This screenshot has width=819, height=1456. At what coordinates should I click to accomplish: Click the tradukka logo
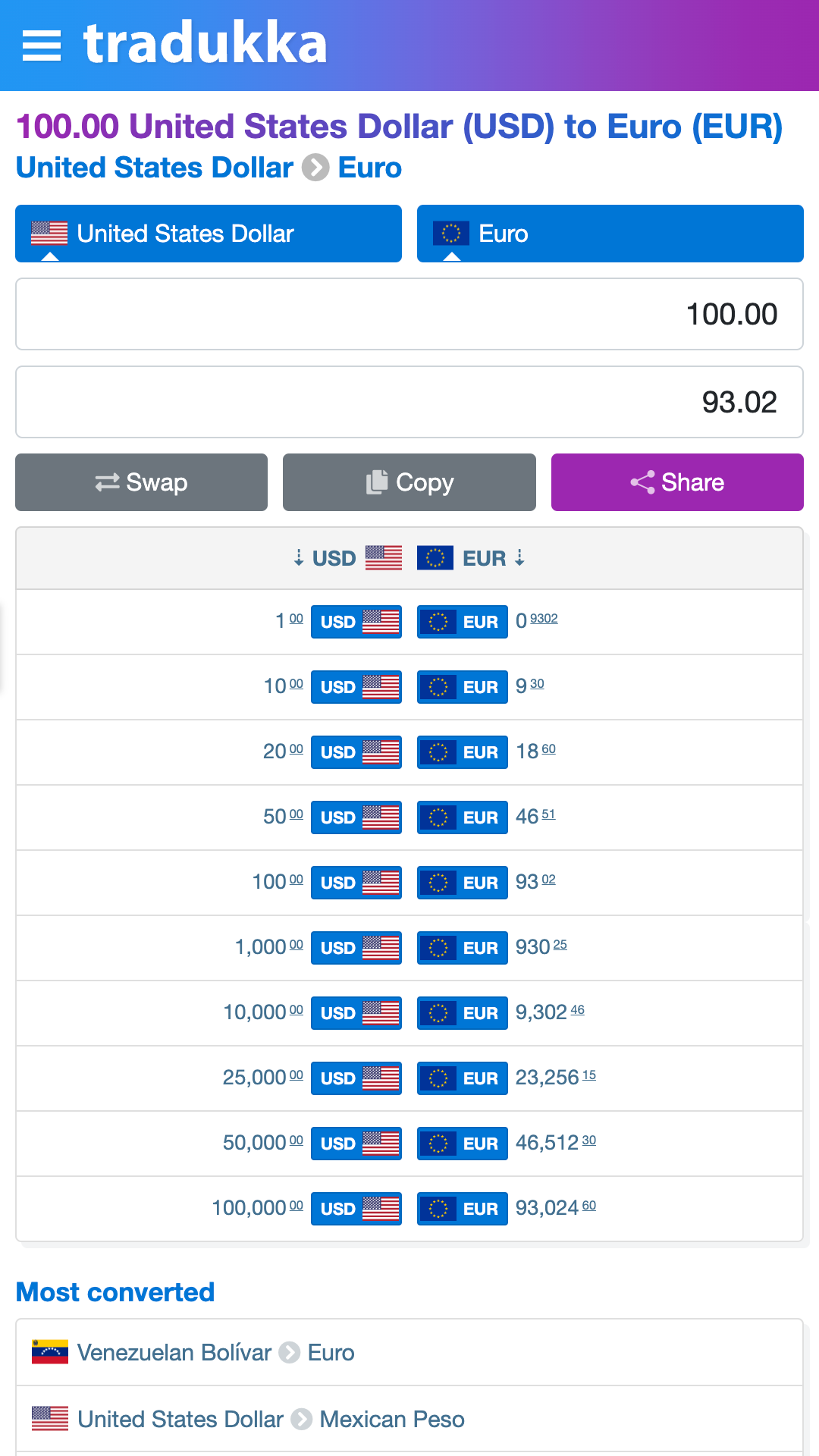pos(205,44)
